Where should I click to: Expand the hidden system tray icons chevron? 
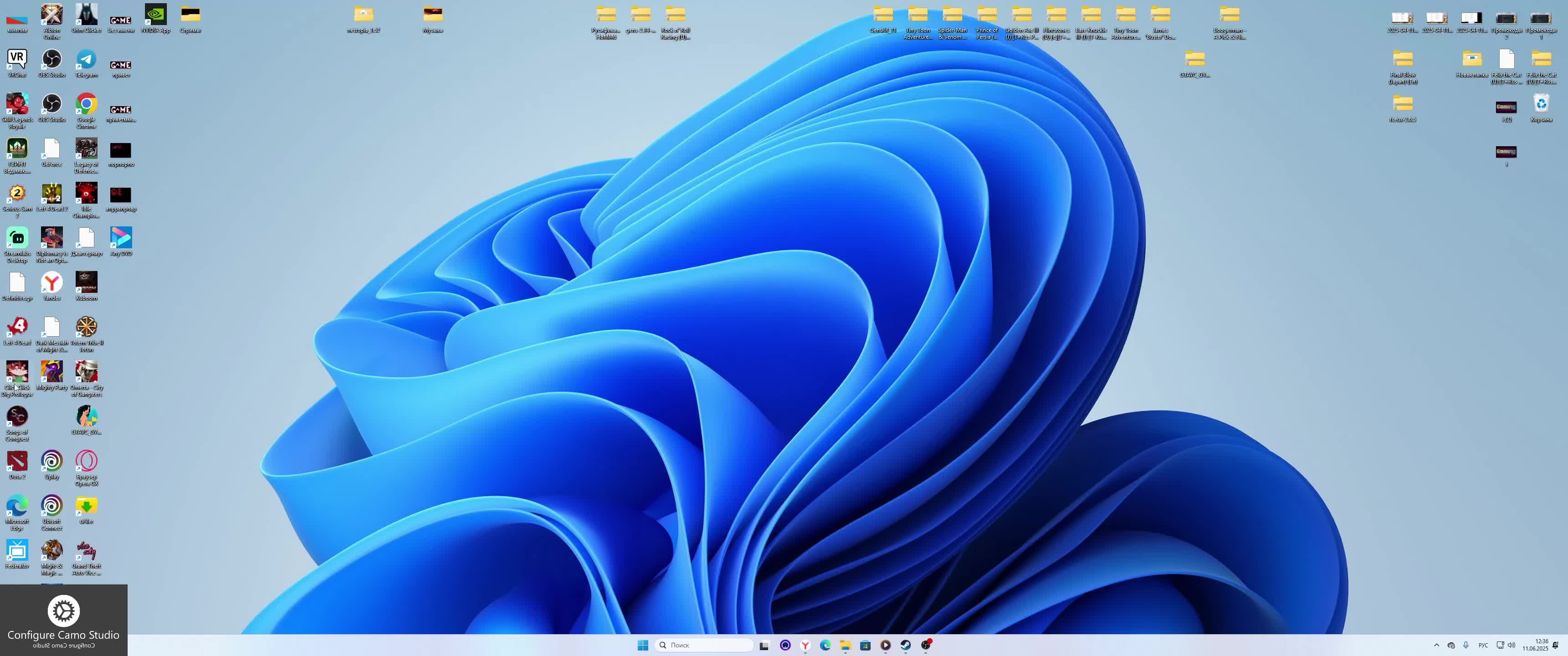1437,645
